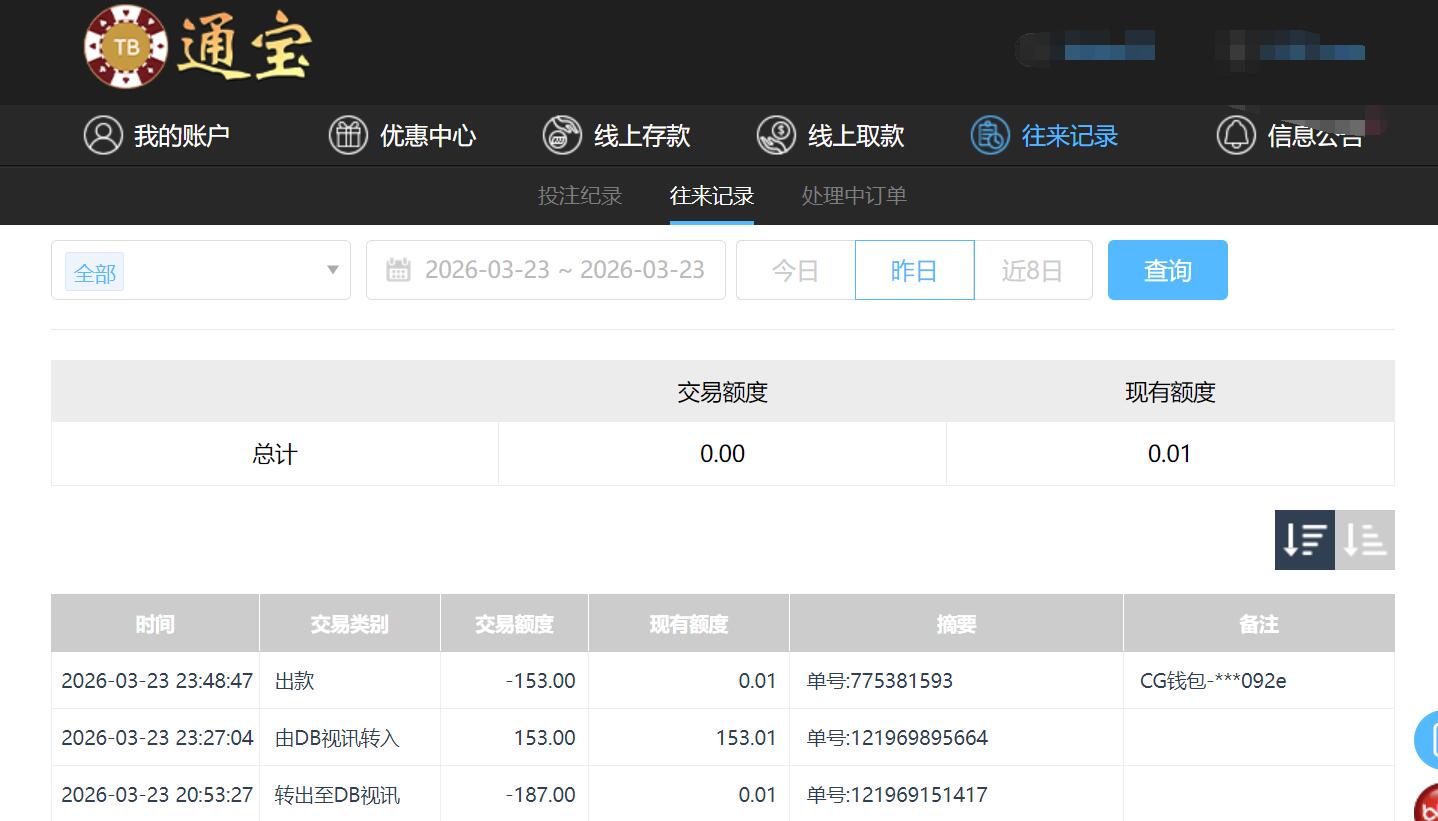This screenshot has height=821, width=1438.
Task: Select the 昨日 filter option
Action: tap(913, 269)
